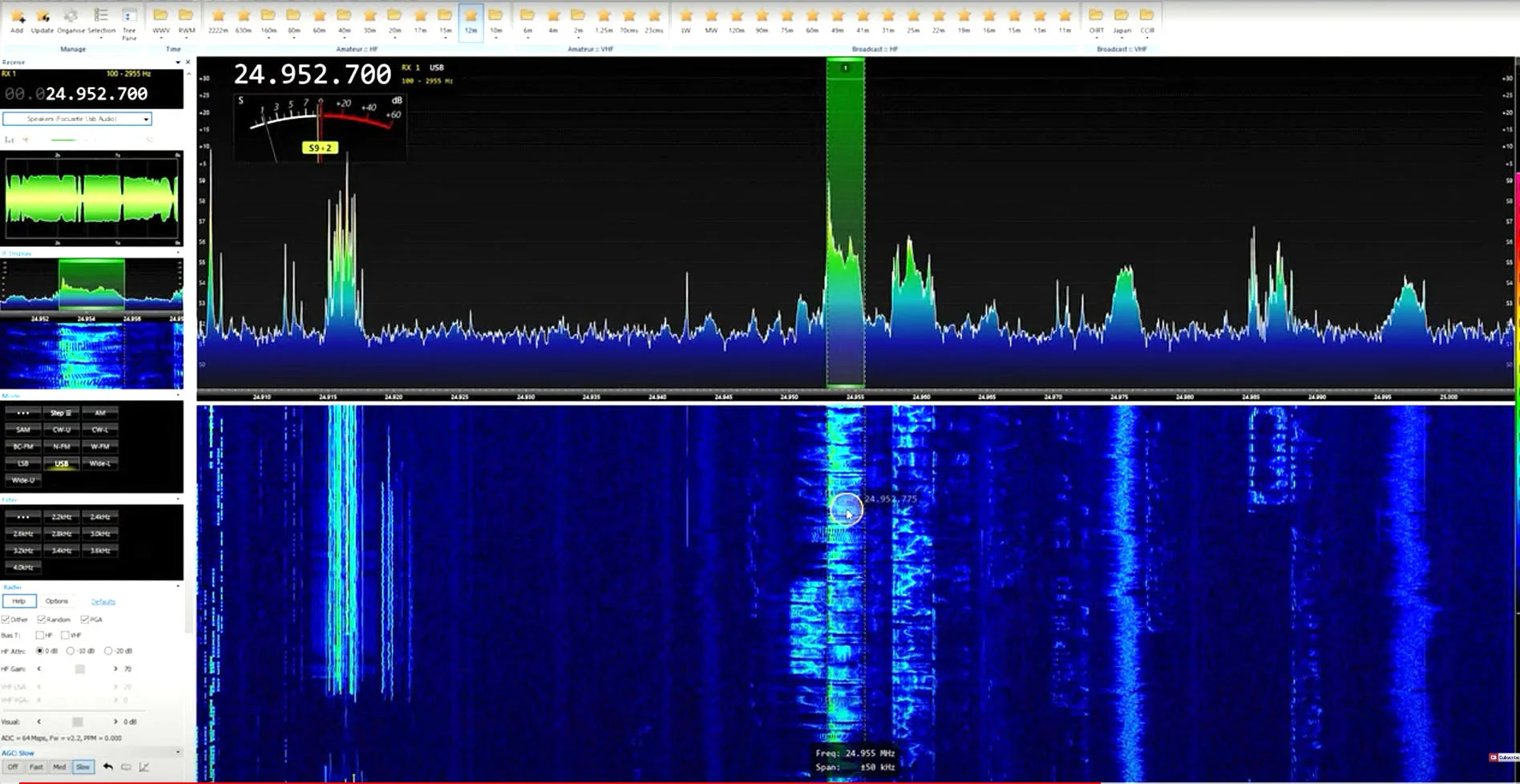Click the Radio Help button
Image resolution: width=1520 pixels, height=784 pixels.
pyautogui.click(x=18, y=601)
